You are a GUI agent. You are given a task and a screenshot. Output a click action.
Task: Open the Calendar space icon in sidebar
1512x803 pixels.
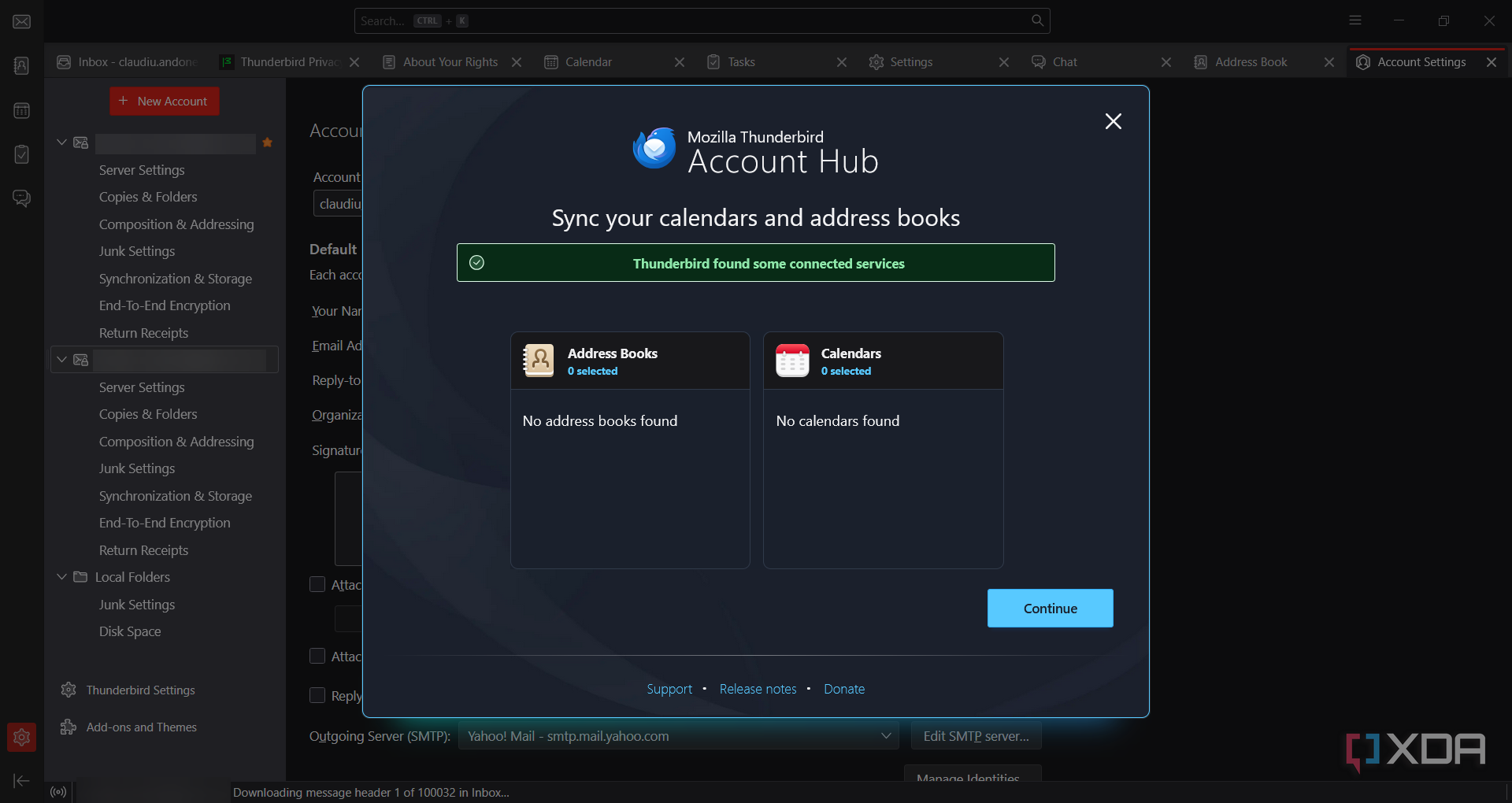pyautogui.click(x=22, y=110)
